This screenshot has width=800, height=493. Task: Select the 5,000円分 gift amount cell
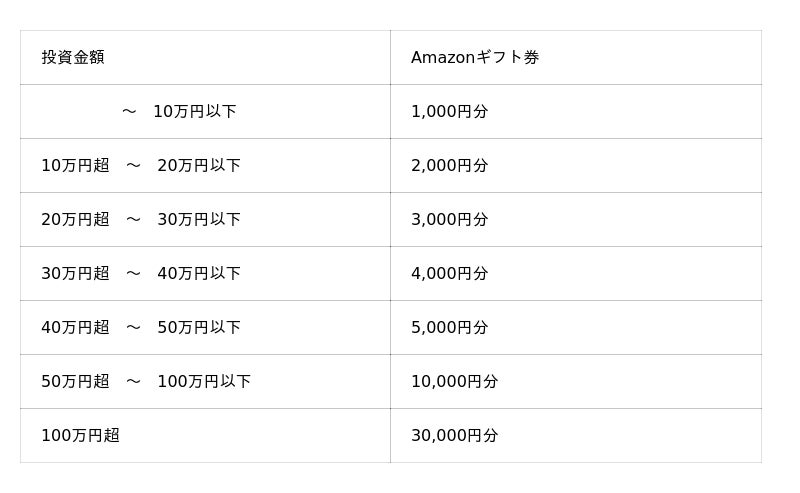point(449,327)
